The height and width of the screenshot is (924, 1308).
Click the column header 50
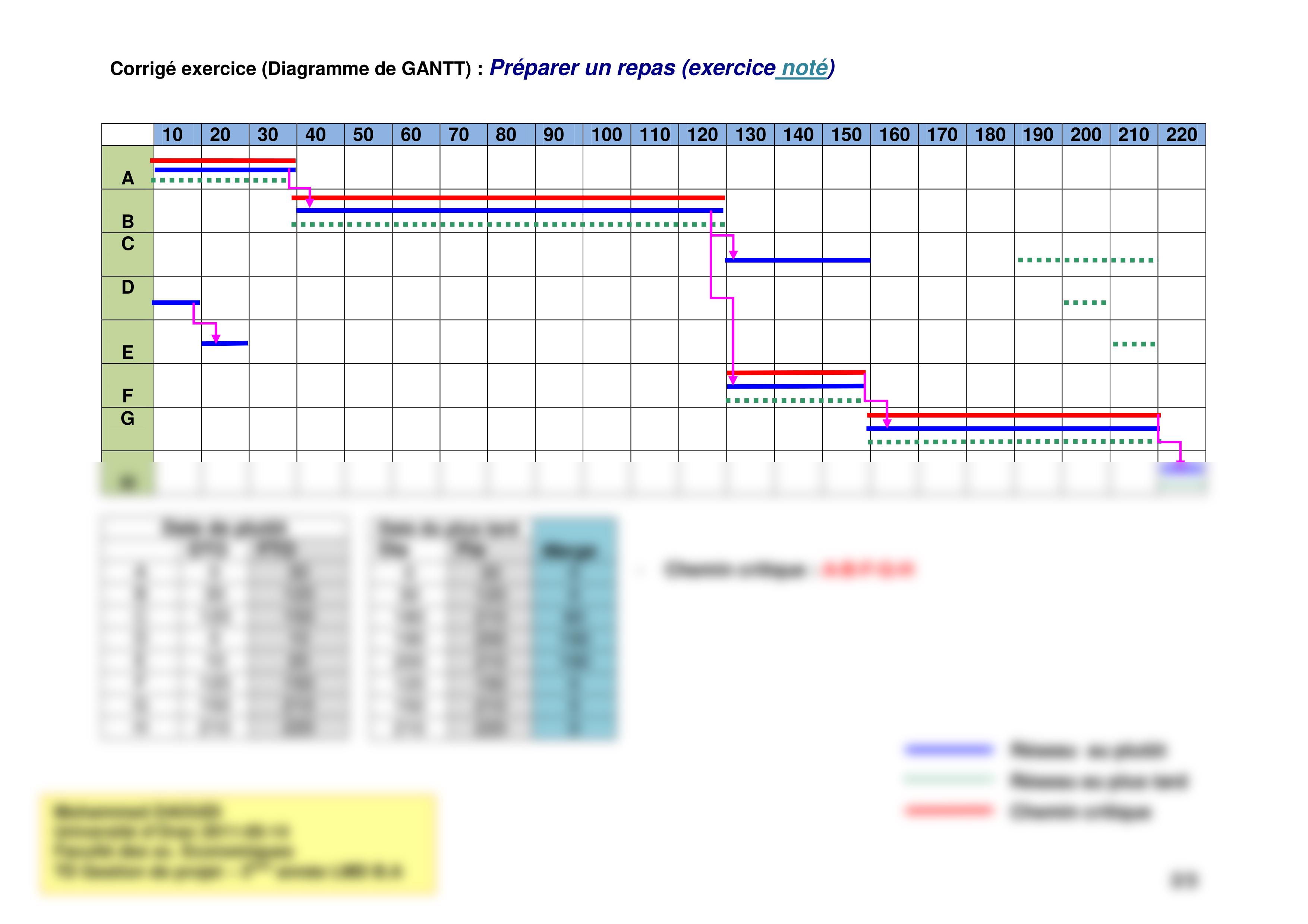click(x=369, y=135)
